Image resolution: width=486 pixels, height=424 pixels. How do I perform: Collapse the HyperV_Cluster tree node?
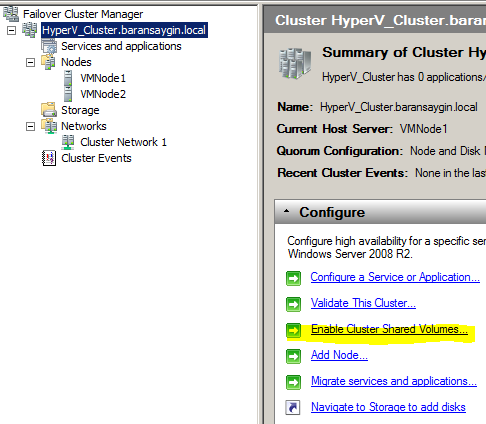click(11, 30)
